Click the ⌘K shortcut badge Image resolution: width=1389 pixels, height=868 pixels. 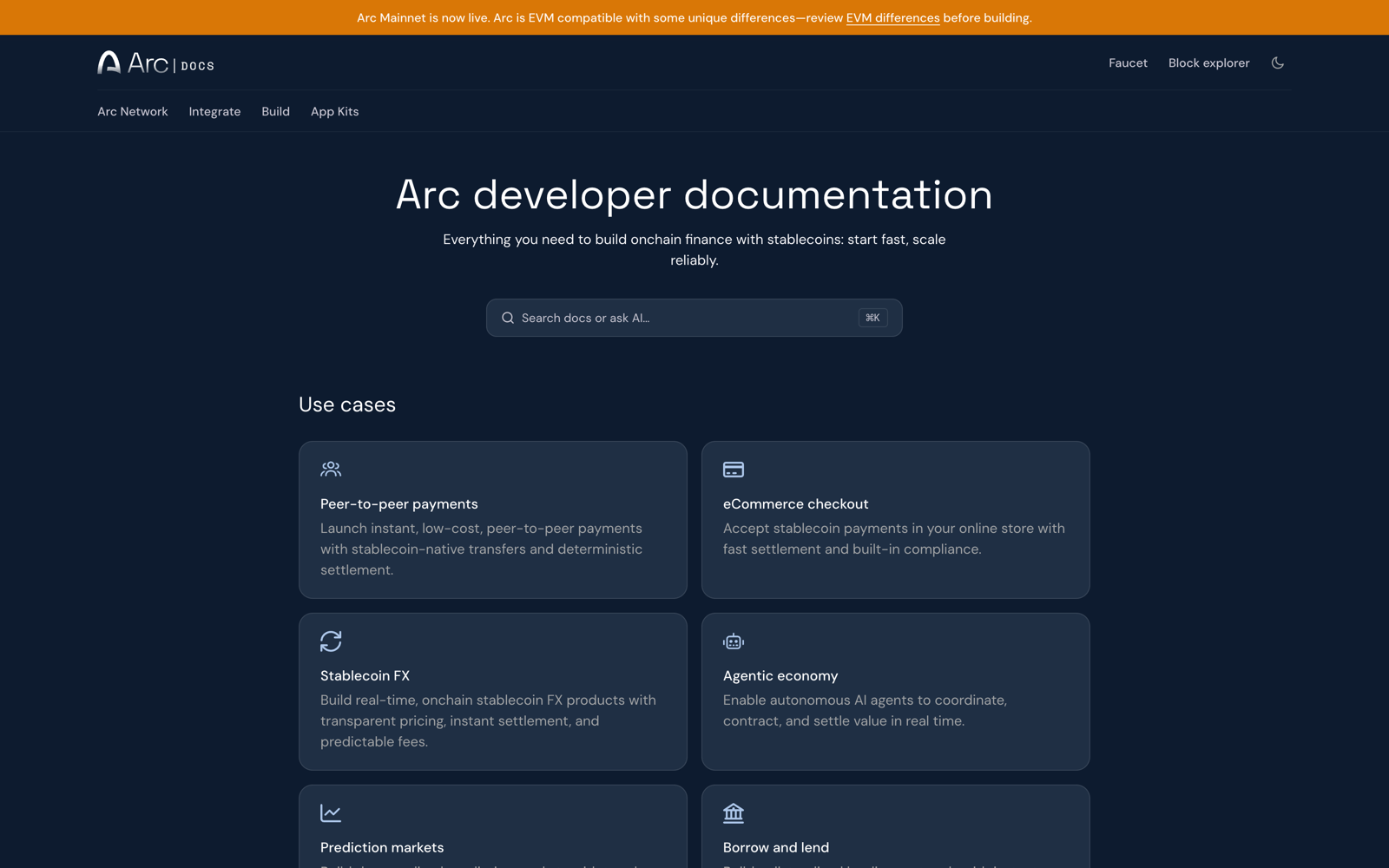click(x=872, y=318)
